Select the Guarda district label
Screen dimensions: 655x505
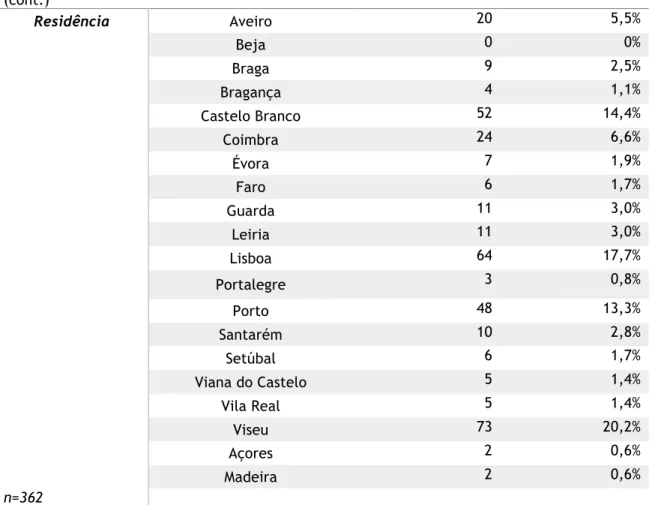pyautogui.click(x=251, y=211)
